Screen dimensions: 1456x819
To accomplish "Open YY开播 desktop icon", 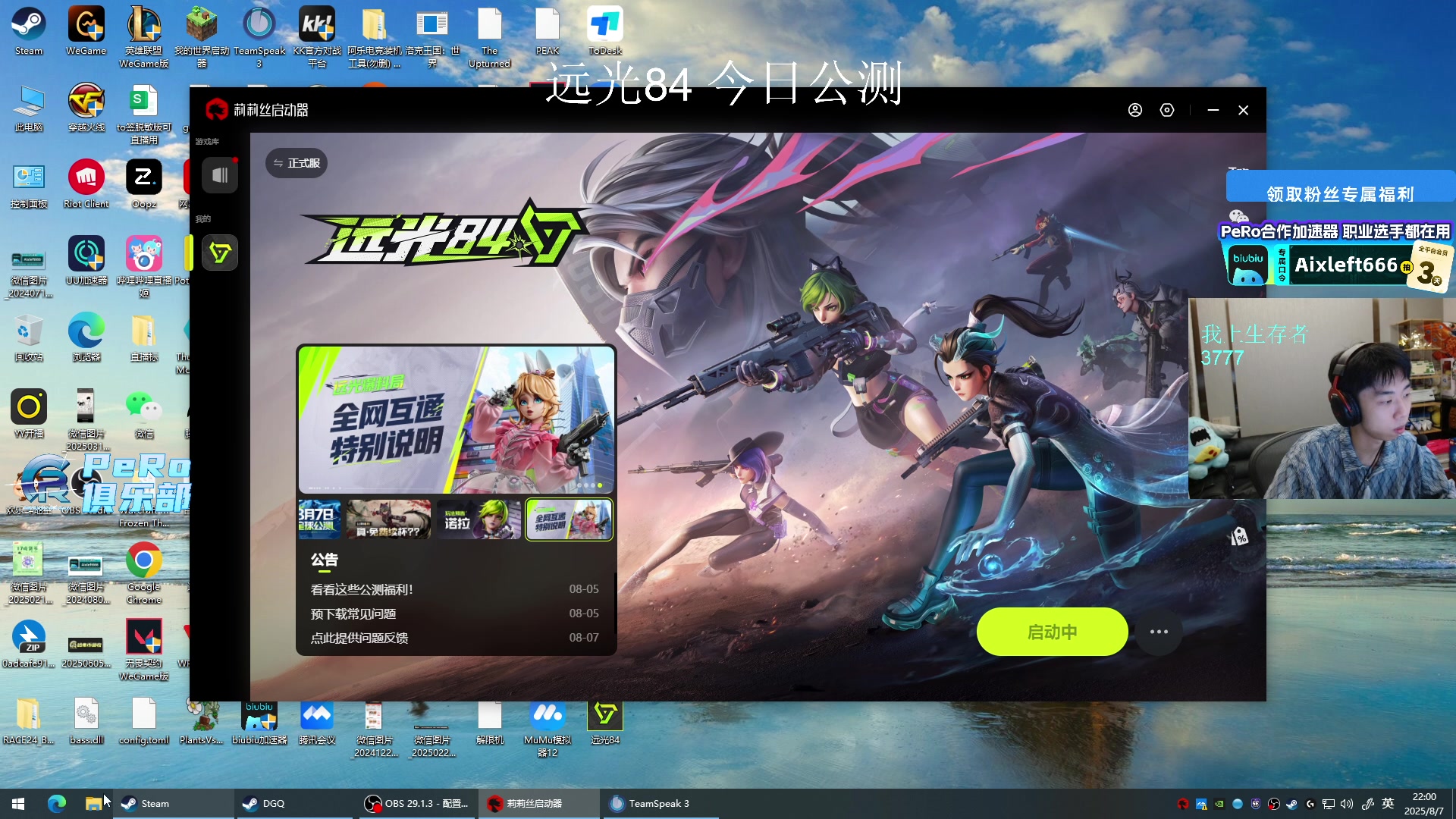I will tap(29, 415).
